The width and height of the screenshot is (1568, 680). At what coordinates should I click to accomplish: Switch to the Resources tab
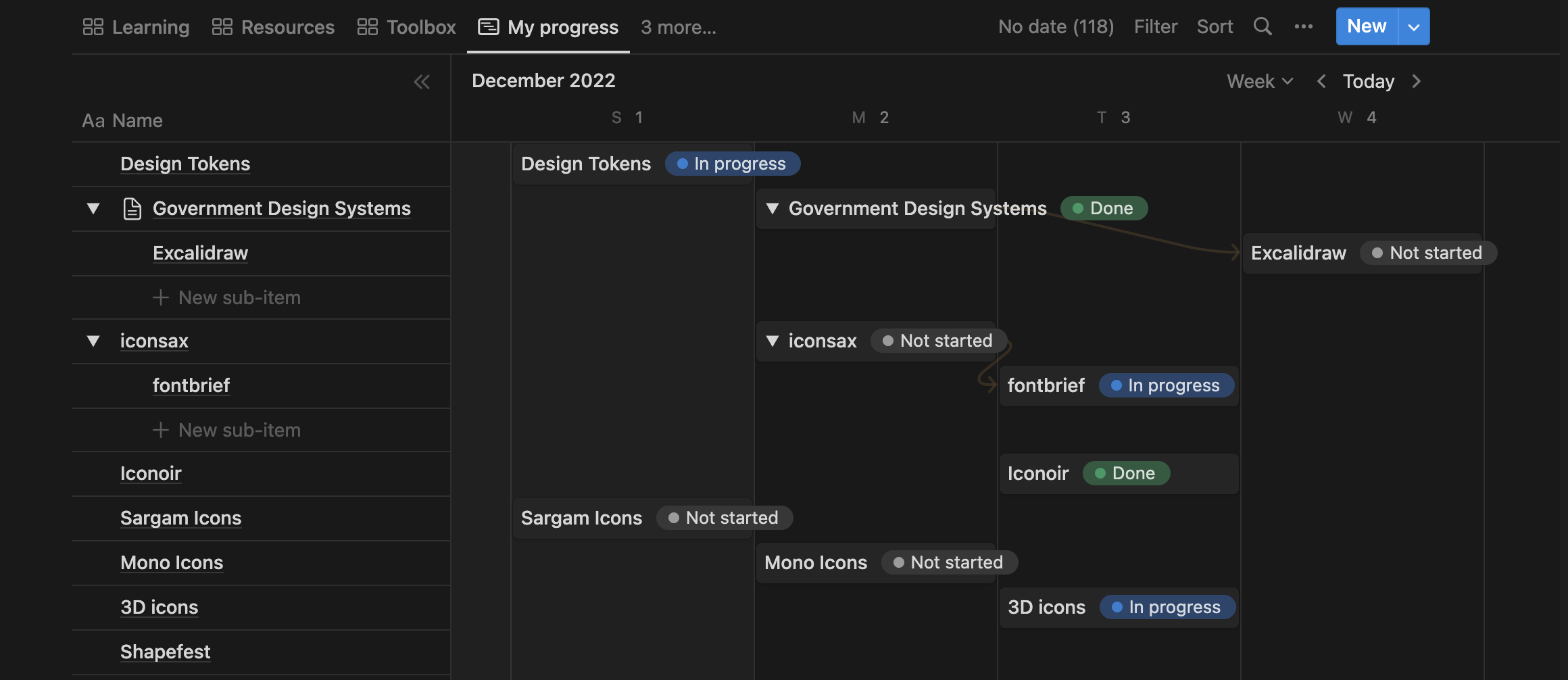coord(273,27)
